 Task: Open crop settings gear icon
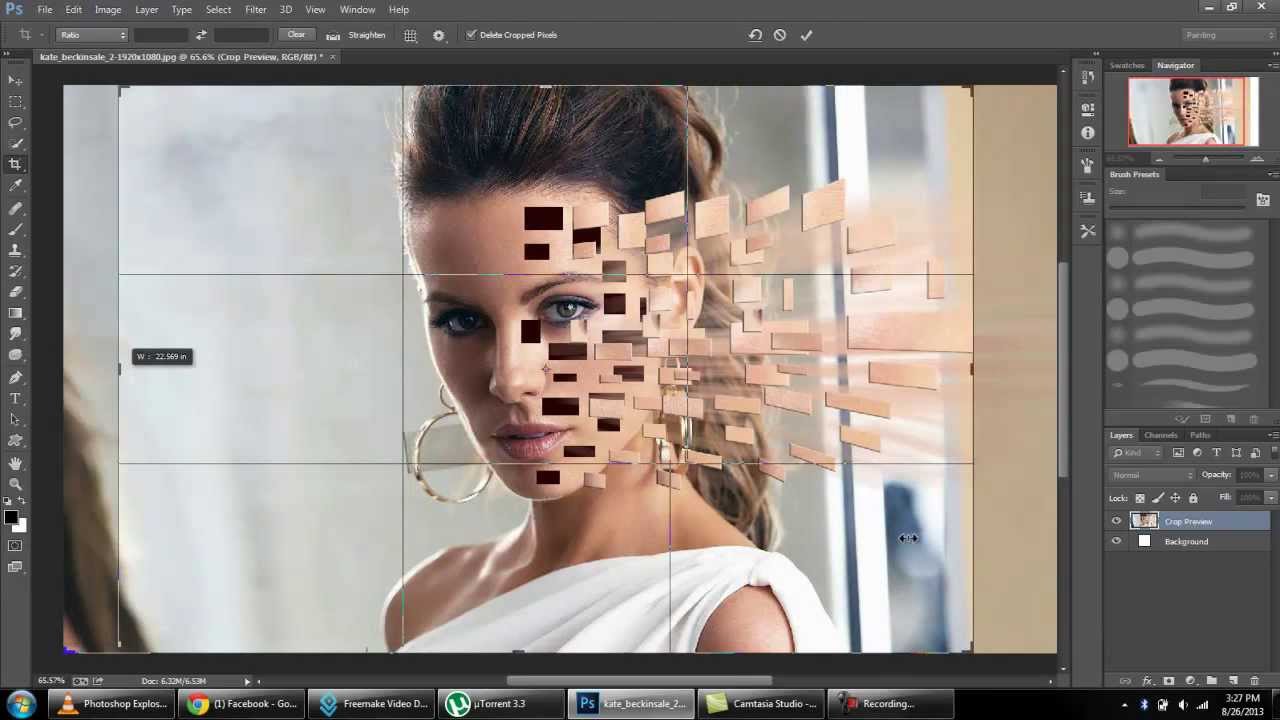(x=438, y=35)
